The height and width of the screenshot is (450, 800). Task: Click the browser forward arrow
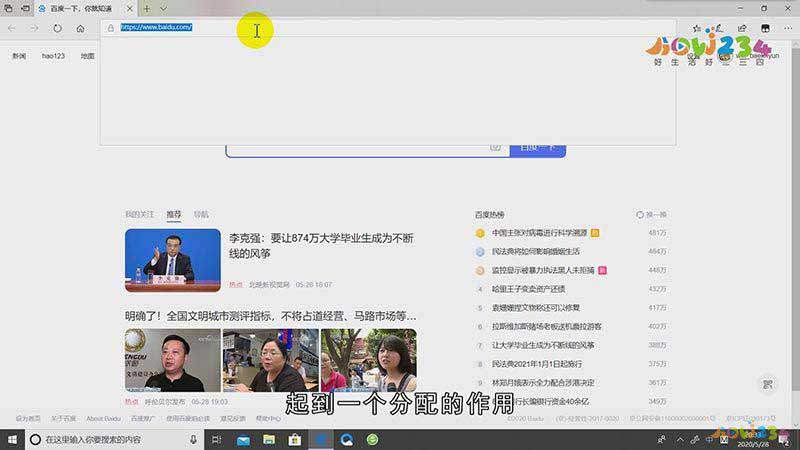pos(34,28)
